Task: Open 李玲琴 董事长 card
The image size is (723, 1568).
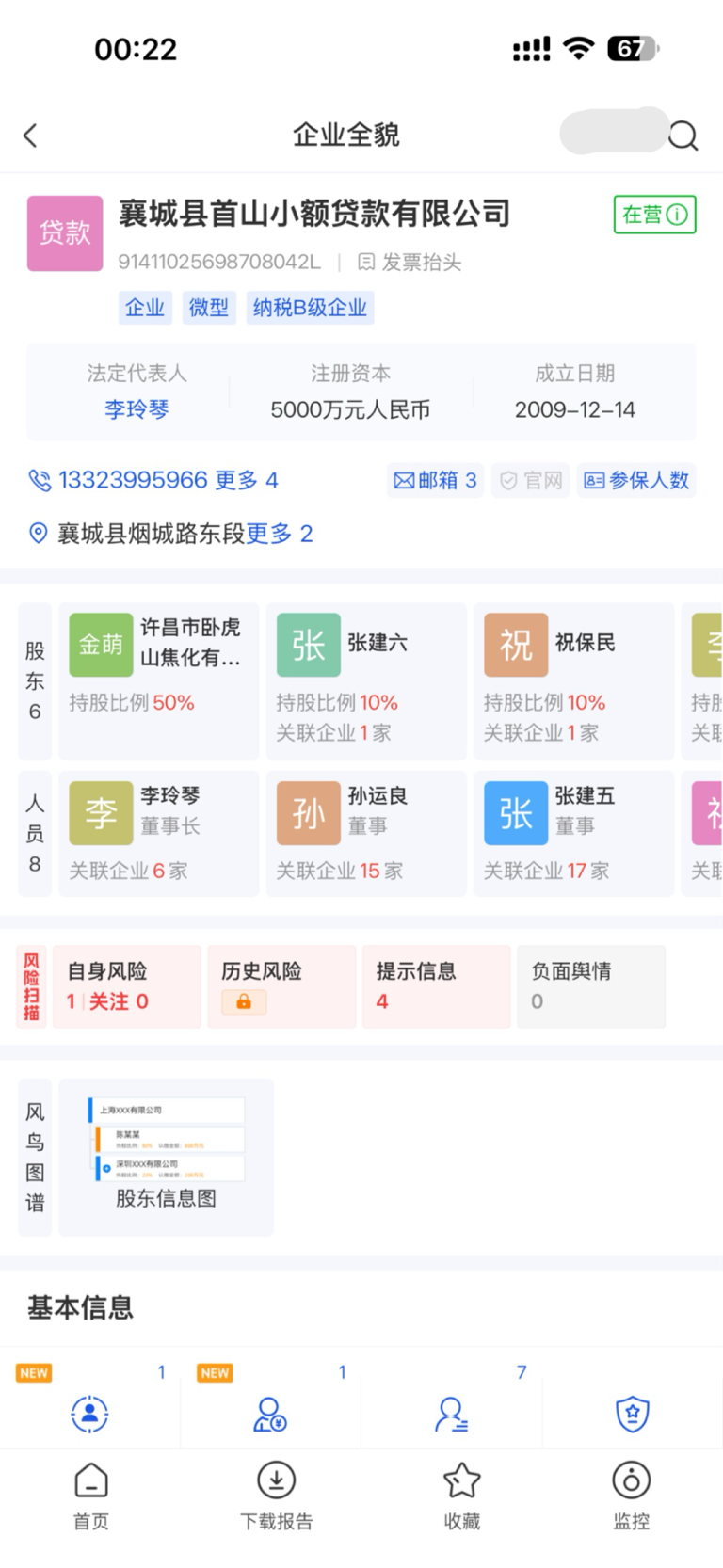Action: click(x=159, y=834)
